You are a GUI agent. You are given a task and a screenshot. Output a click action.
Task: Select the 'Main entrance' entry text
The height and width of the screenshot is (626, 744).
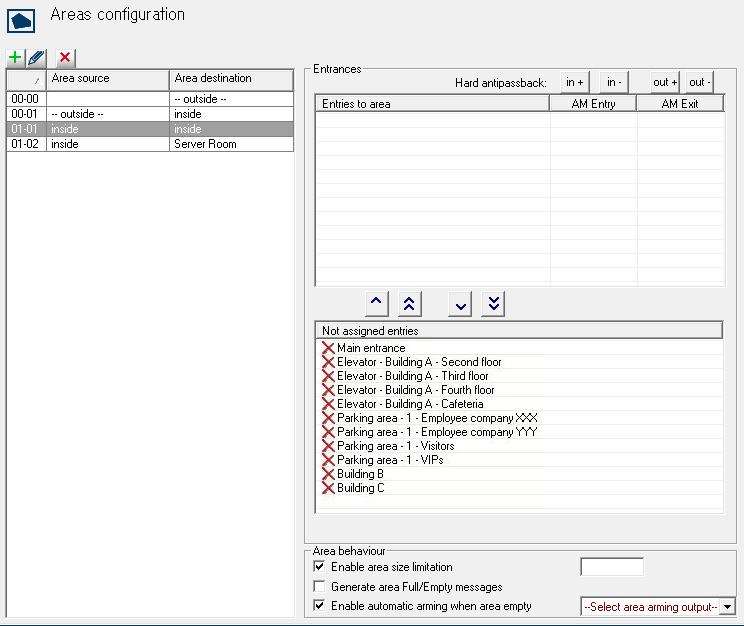point(371,348)
